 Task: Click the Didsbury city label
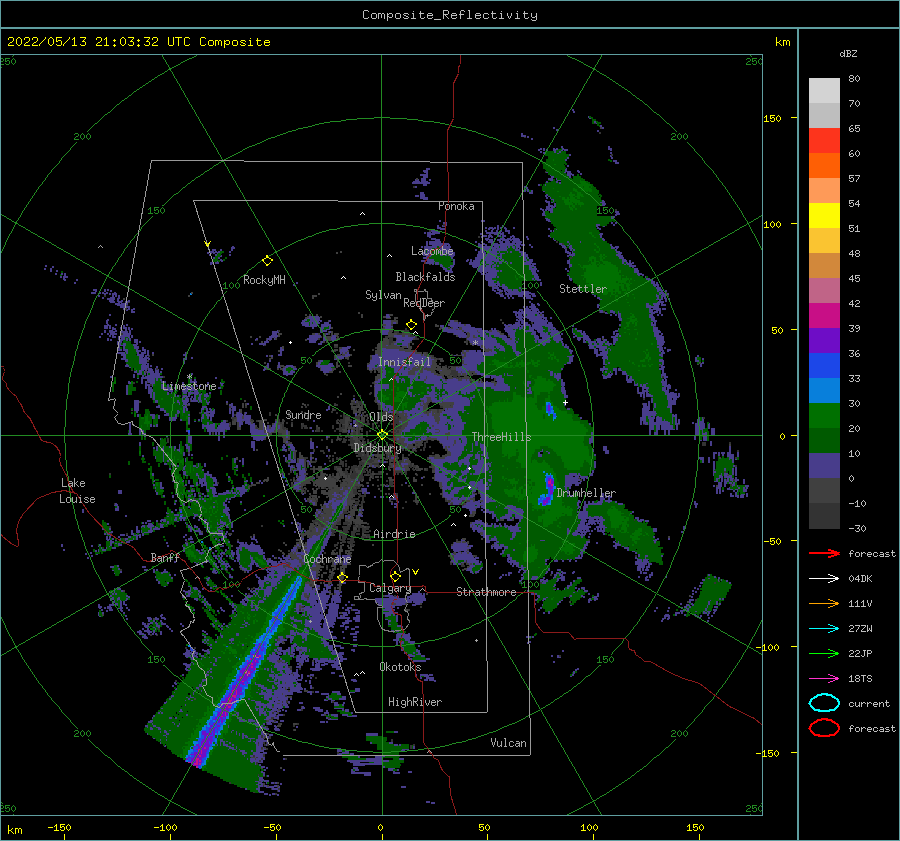pyautogui.click(x=377, y=448)
